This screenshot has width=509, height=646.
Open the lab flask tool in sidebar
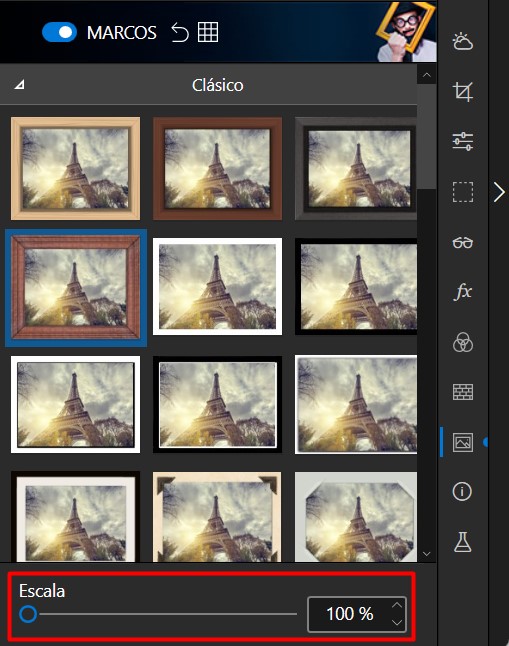[462, 542]
